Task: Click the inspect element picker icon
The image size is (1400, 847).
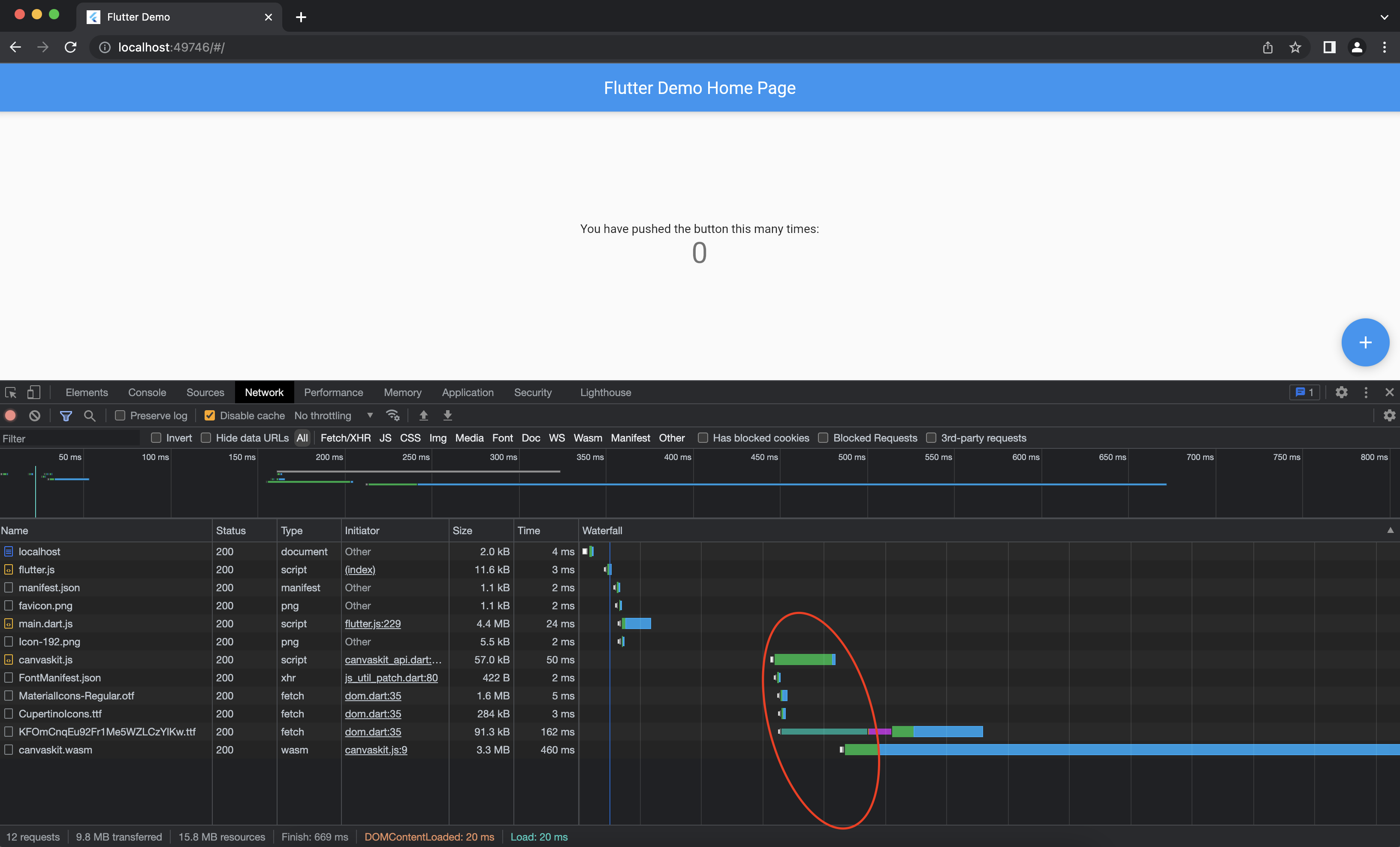Action: coord(11,392)
